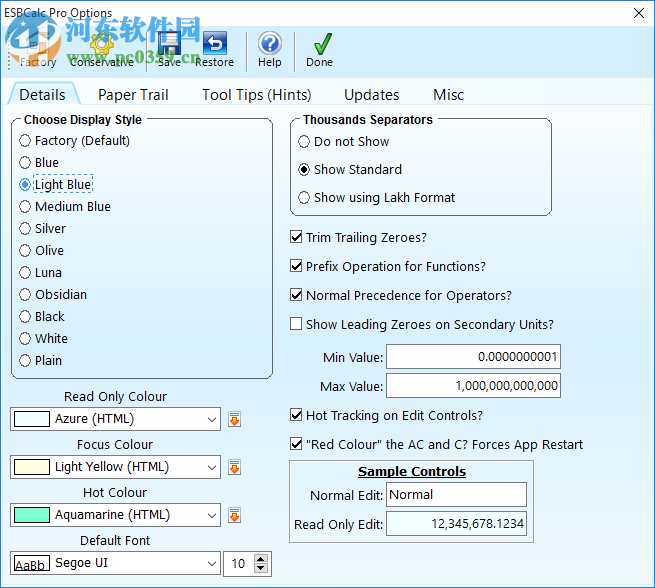The height and width of the screenshot is (588, 655).
Task: Click the Light Yellow colour swatch
Action: click(32, 467)
